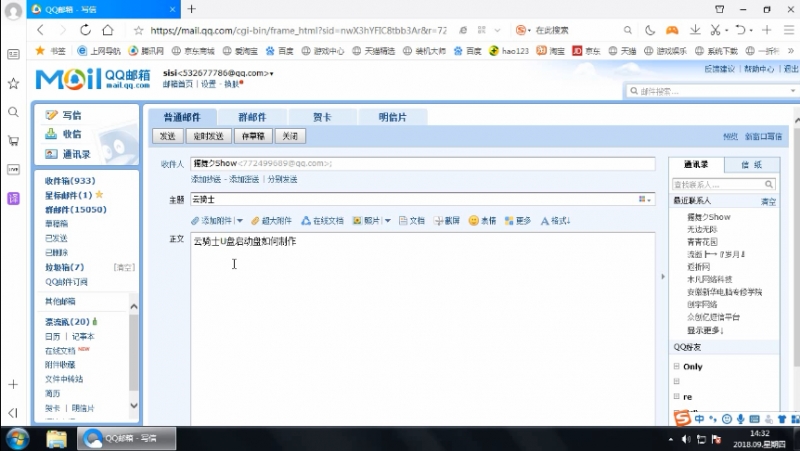Click the recipient input field
Viewport: 800px width, 451px height.
(422, 163)
